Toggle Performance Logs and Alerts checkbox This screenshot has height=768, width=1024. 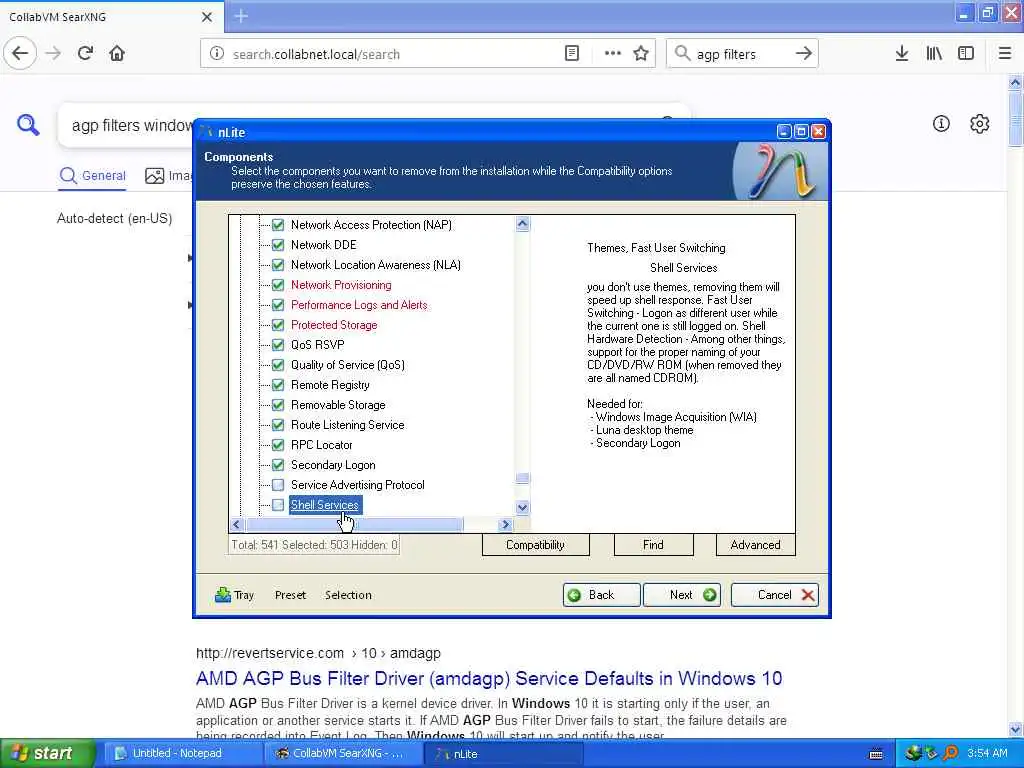(x=278, y=305)
